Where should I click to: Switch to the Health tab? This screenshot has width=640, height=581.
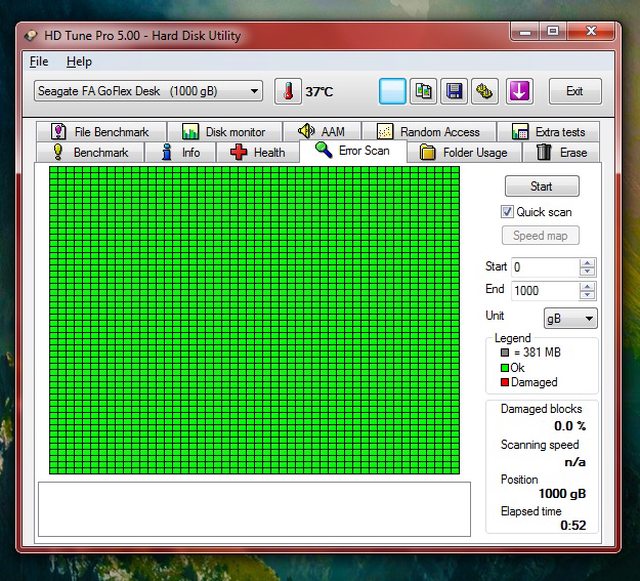point(258,152)
